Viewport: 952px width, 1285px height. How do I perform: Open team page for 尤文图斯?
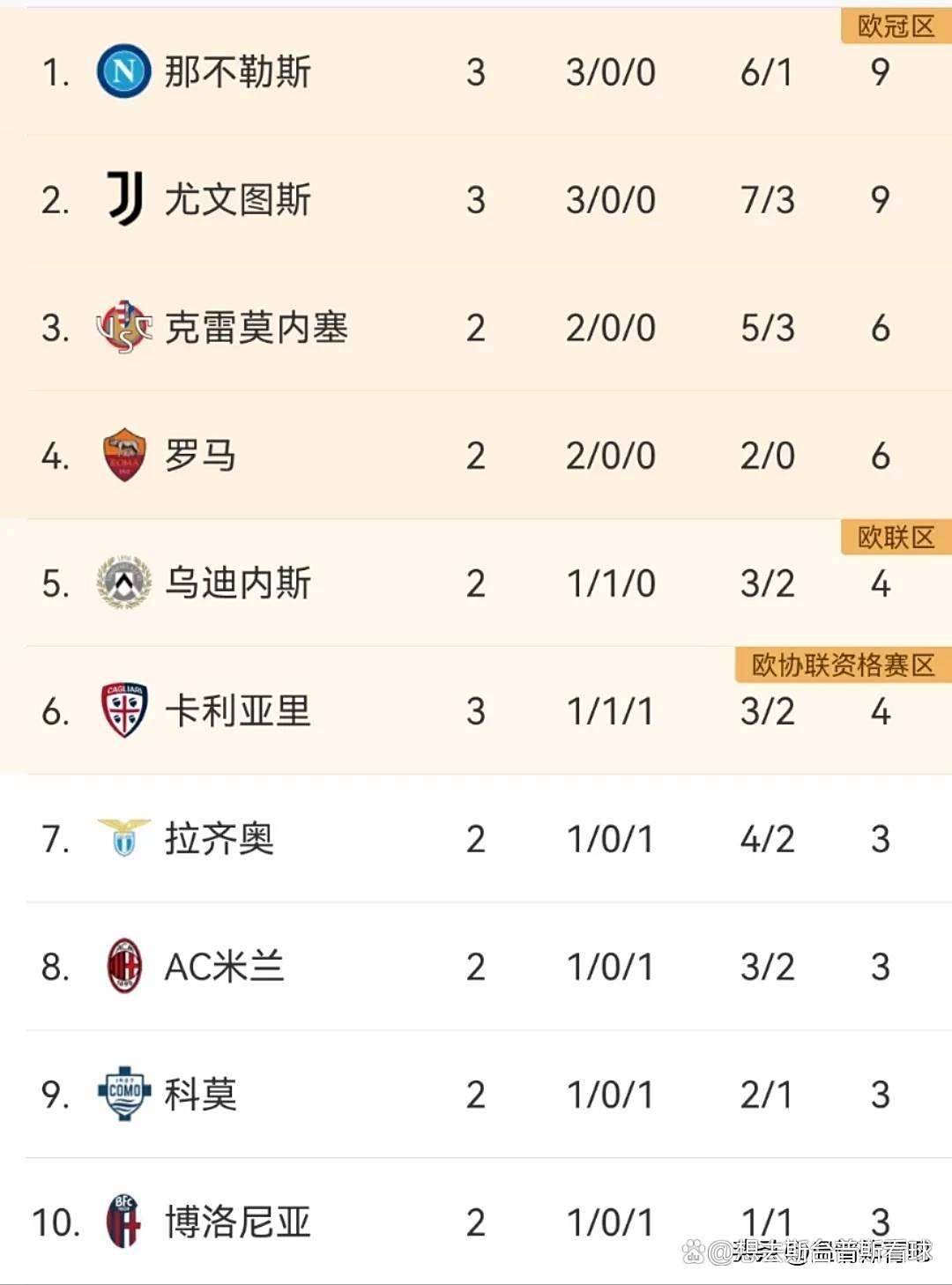pyautogui.click(x=238, y=199)
